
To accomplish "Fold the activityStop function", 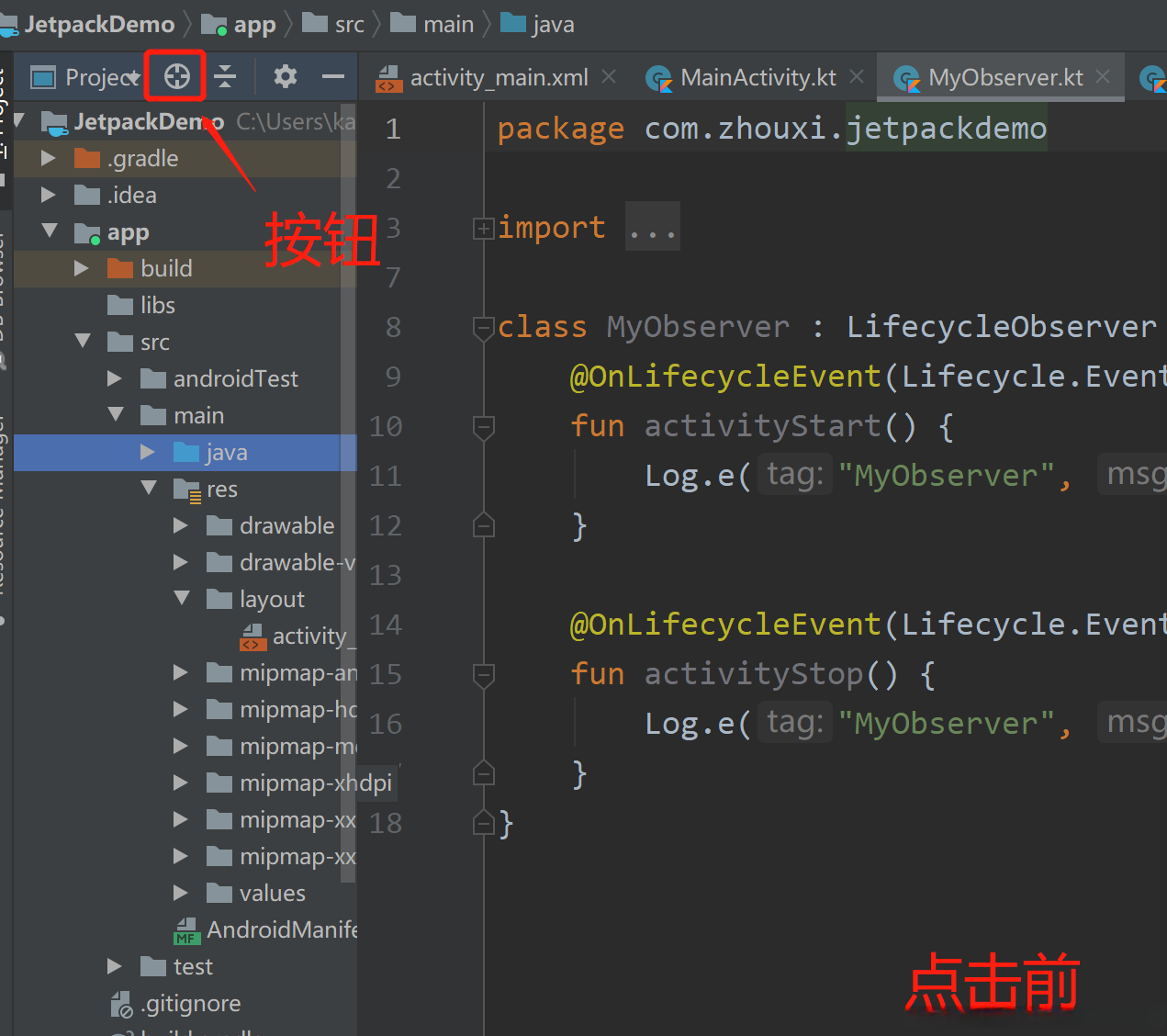I will tap(483, 675).
